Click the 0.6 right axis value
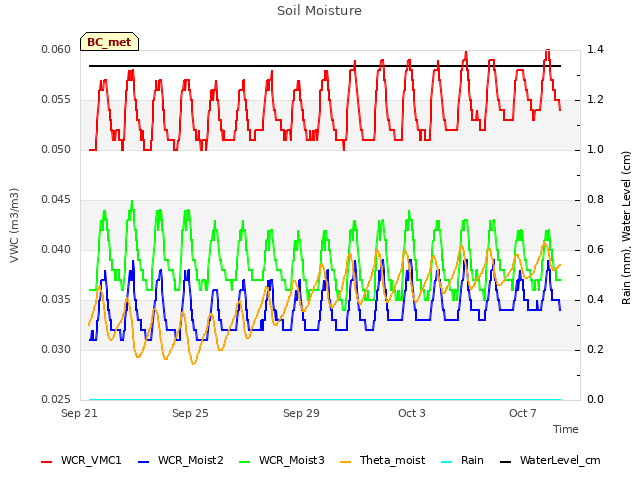The image size is (640, 480). point(595,249)
